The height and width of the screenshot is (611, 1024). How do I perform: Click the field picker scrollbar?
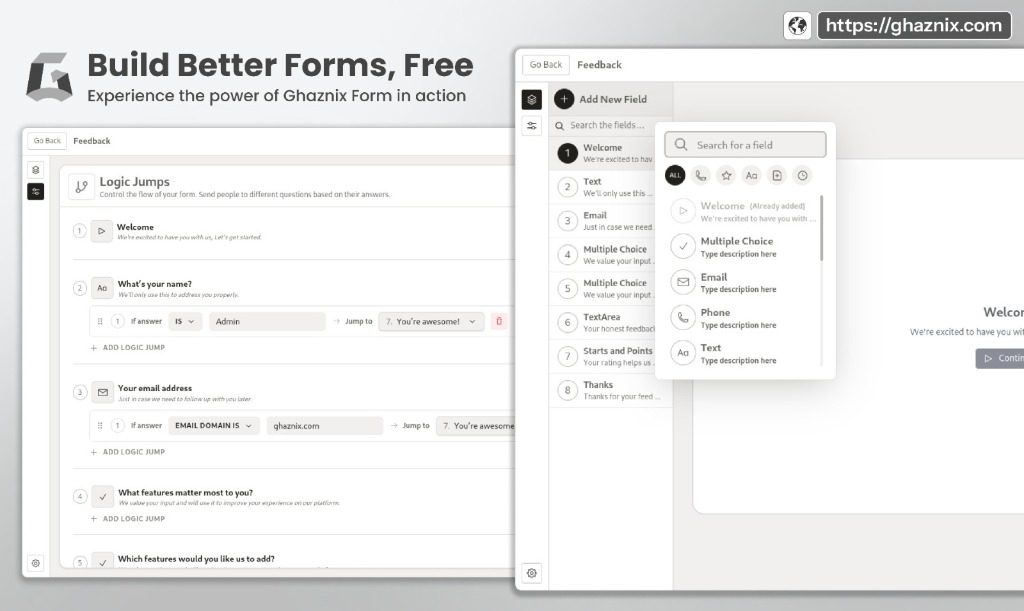coord(821,228)
